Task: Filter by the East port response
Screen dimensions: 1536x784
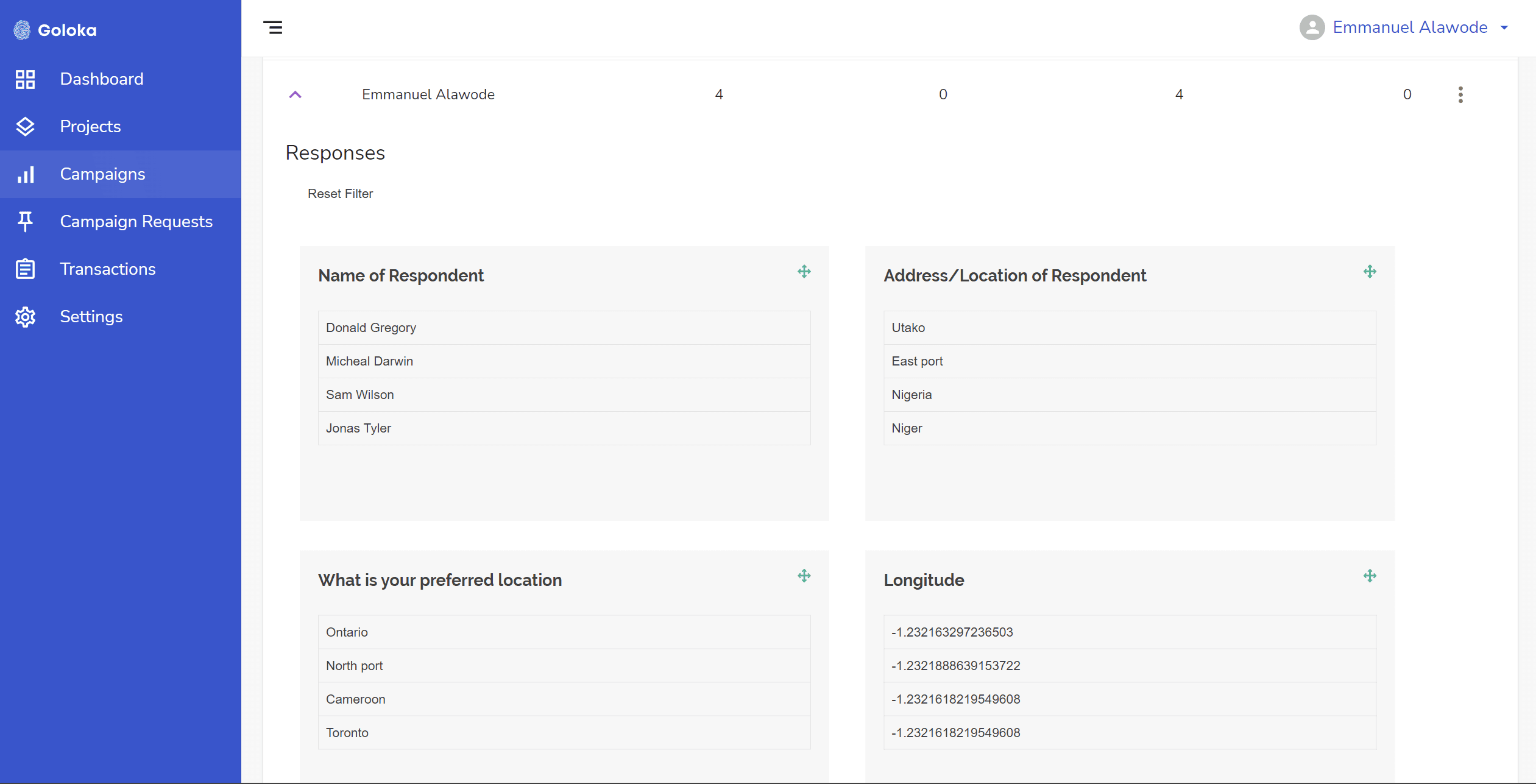Action: coord(916,361)
